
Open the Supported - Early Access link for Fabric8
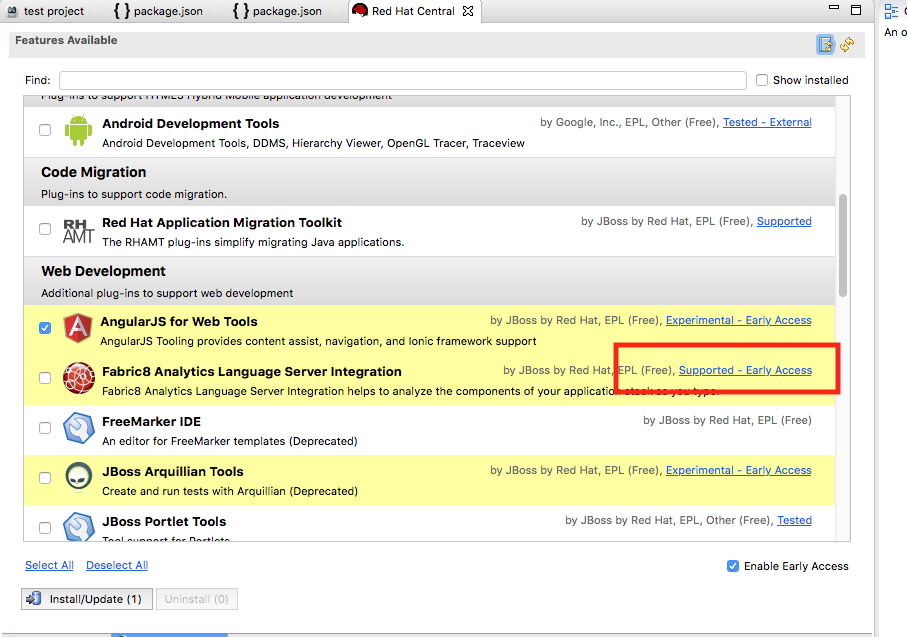coord(745,371)
